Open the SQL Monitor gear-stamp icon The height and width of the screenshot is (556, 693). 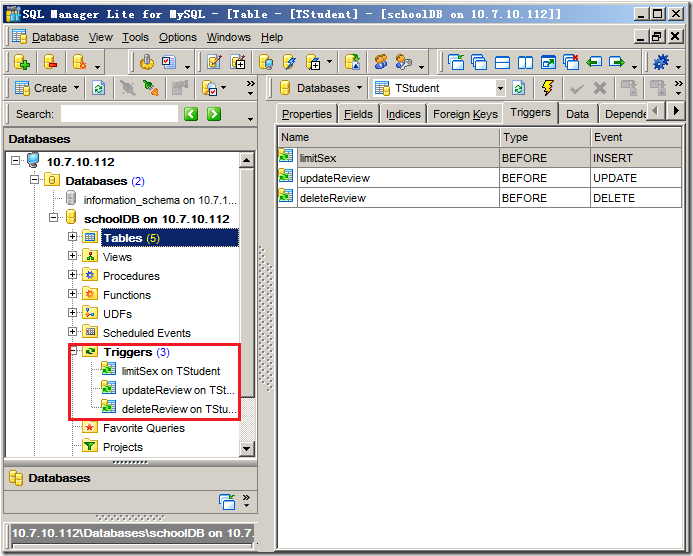(147, 62)
